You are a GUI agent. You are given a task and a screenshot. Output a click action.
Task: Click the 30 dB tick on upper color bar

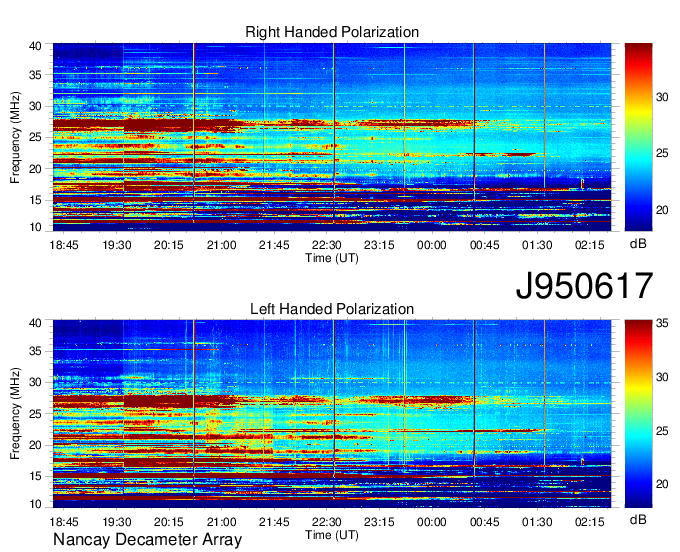662,97
